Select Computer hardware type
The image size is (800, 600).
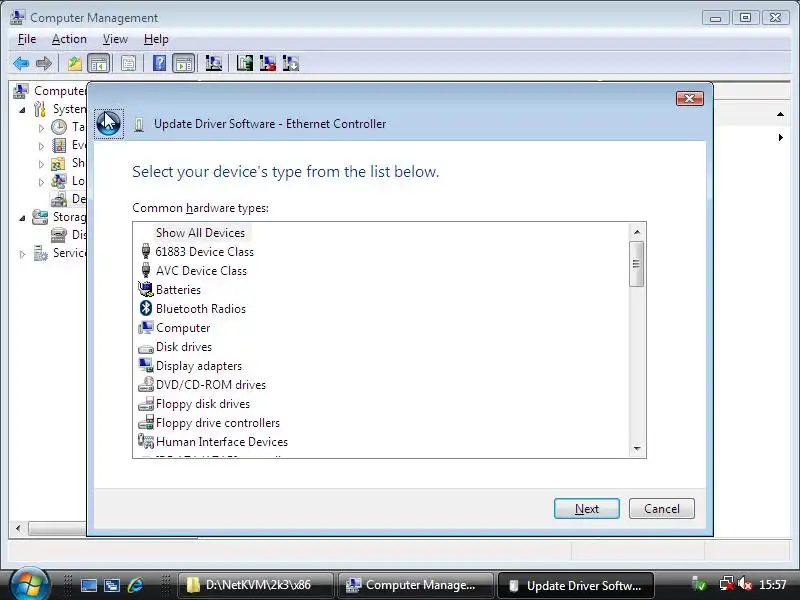point(183,328)
